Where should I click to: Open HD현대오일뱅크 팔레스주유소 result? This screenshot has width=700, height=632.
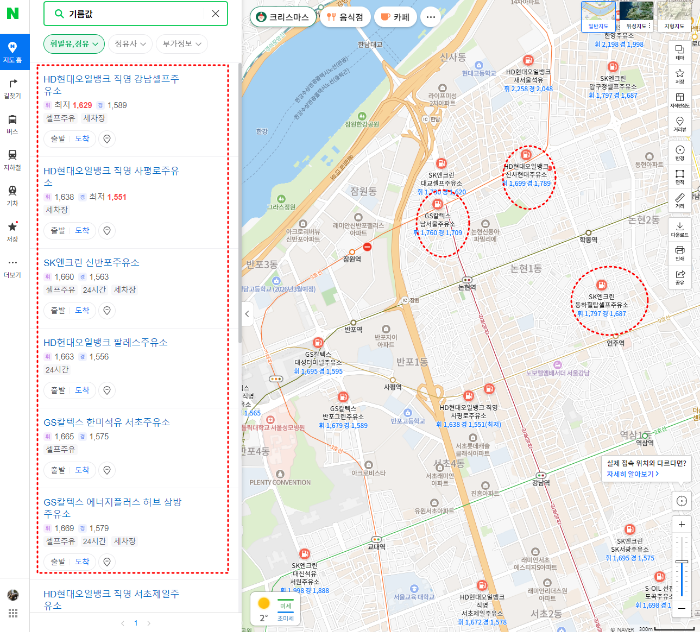pos(105,342)
